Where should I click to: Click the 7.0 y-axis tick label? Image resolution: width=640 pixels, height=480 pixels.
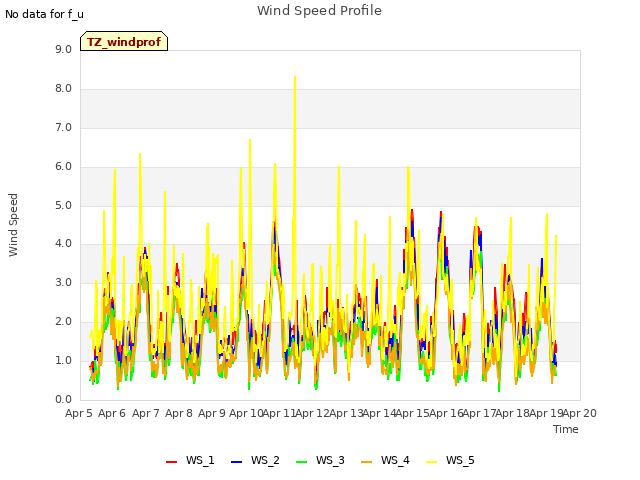coord(63,127)
